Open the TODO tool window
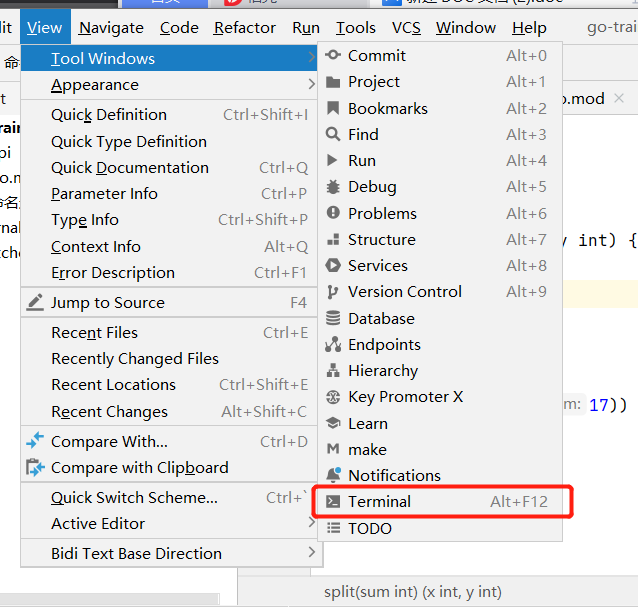The height and width of the screenshot is (607, 638). [x=370, y=528]
